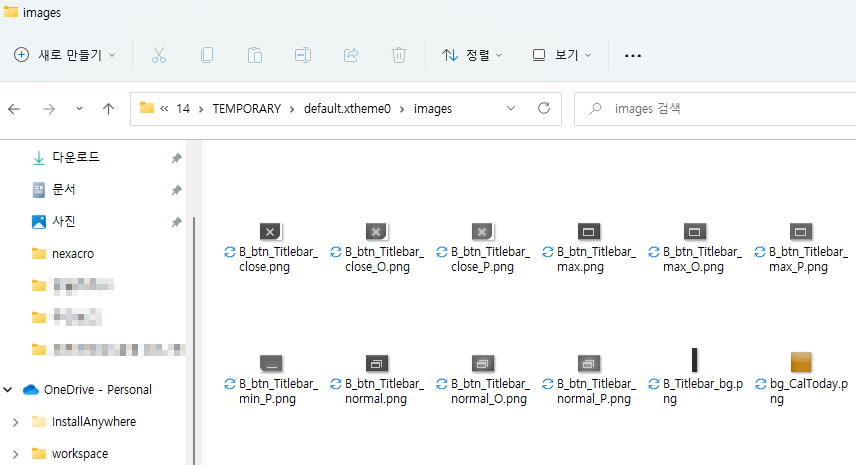Expand the InstallAnywhere folder node

(x=15, y=422)
